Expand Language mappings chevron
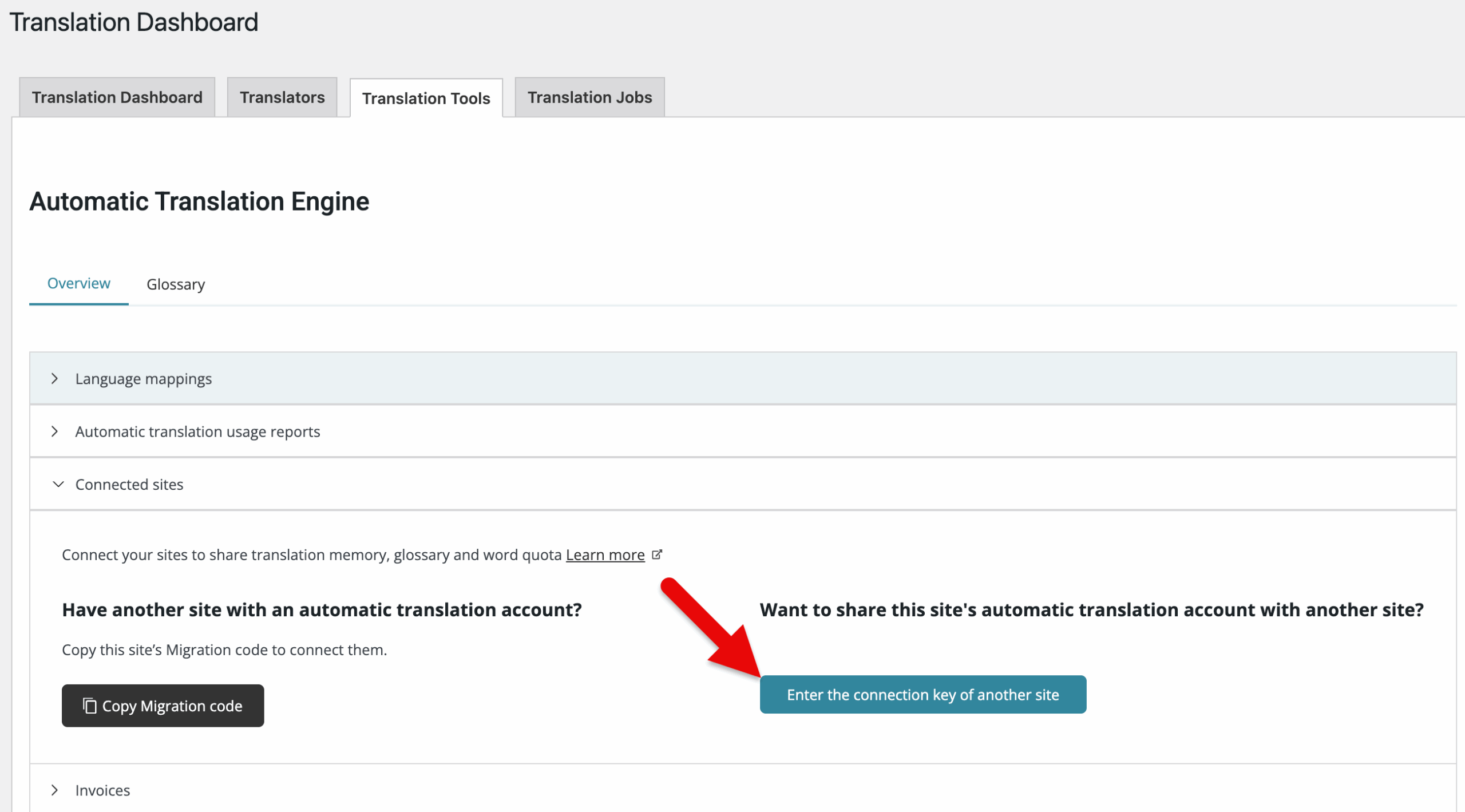 (x=54, y=379)
